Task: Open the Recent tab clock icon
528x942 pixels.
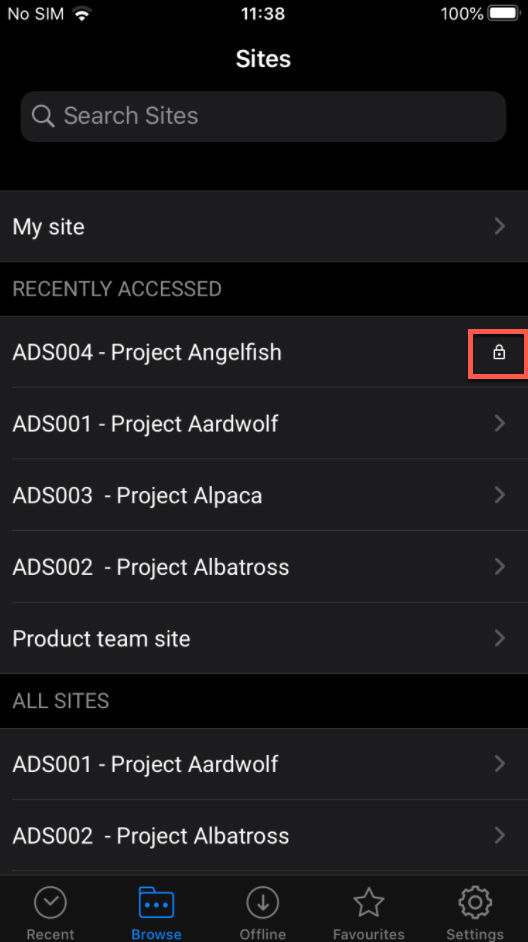Action: click(x=50, y=902)
